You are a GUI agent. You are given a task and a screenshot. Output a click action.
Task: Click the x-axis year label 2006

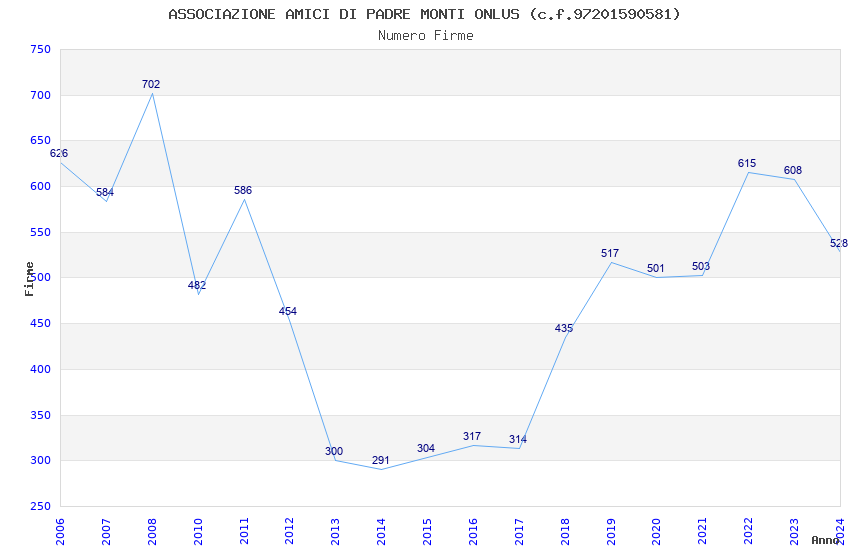coord(60,531)
